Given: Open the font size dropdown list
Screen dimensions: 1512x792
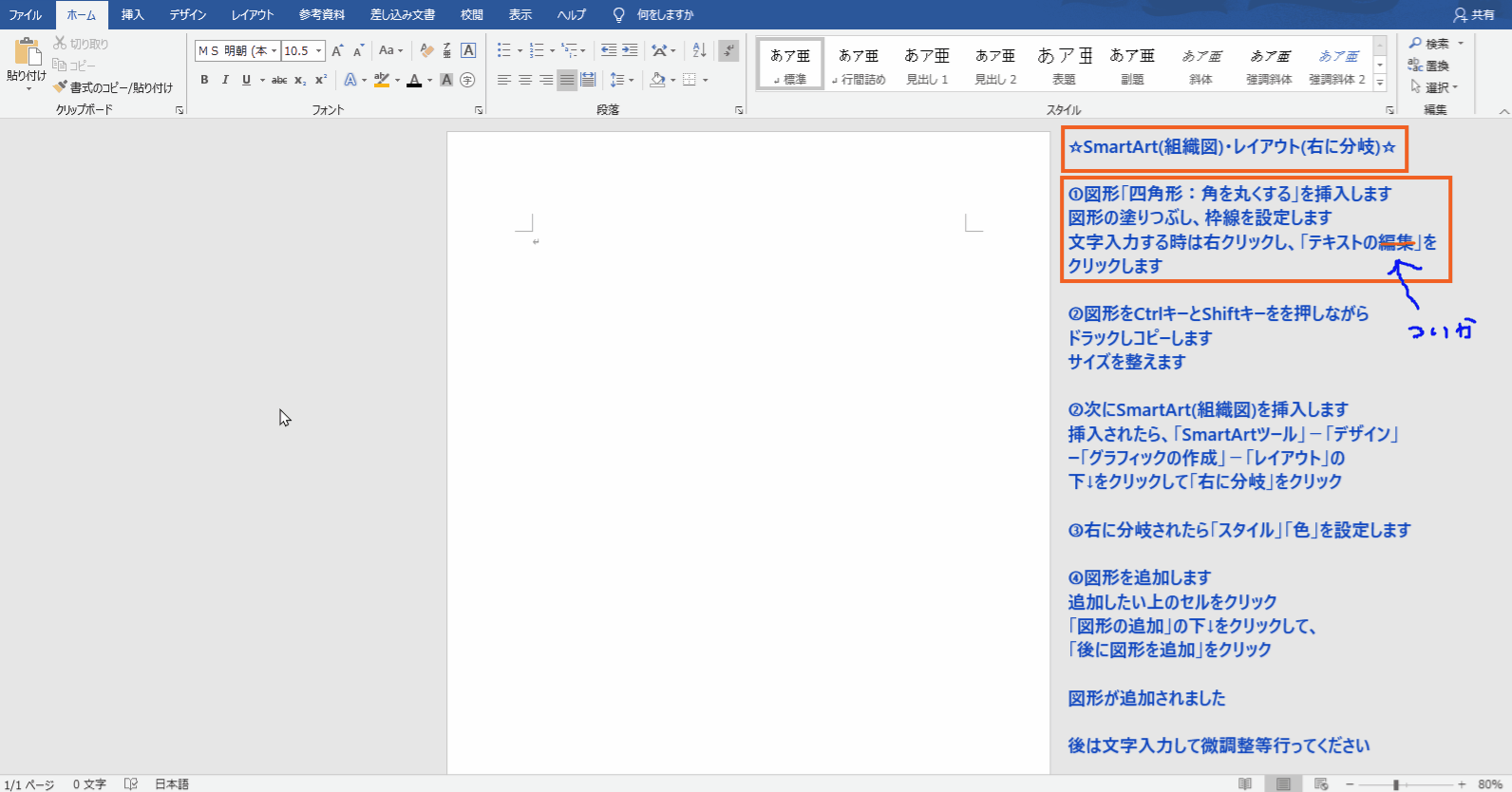Looking at the screenshot, I should coord(319,50).
